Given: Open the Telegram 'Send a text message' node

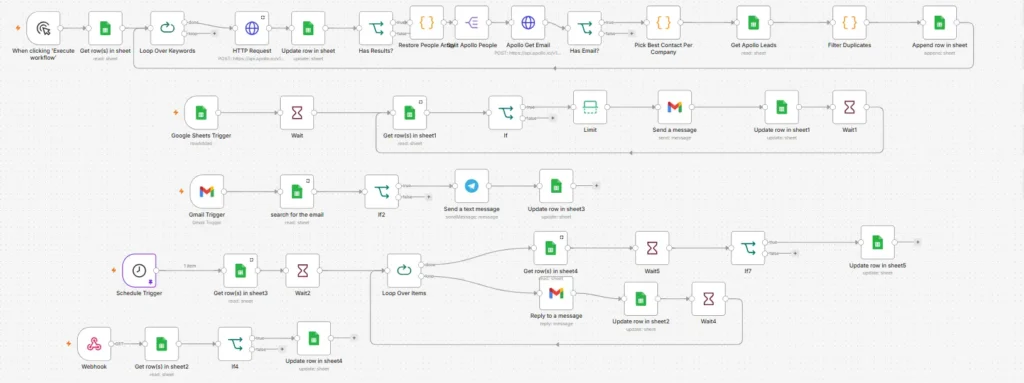Looking at the screenshot, I should click(x=472, y=186).
